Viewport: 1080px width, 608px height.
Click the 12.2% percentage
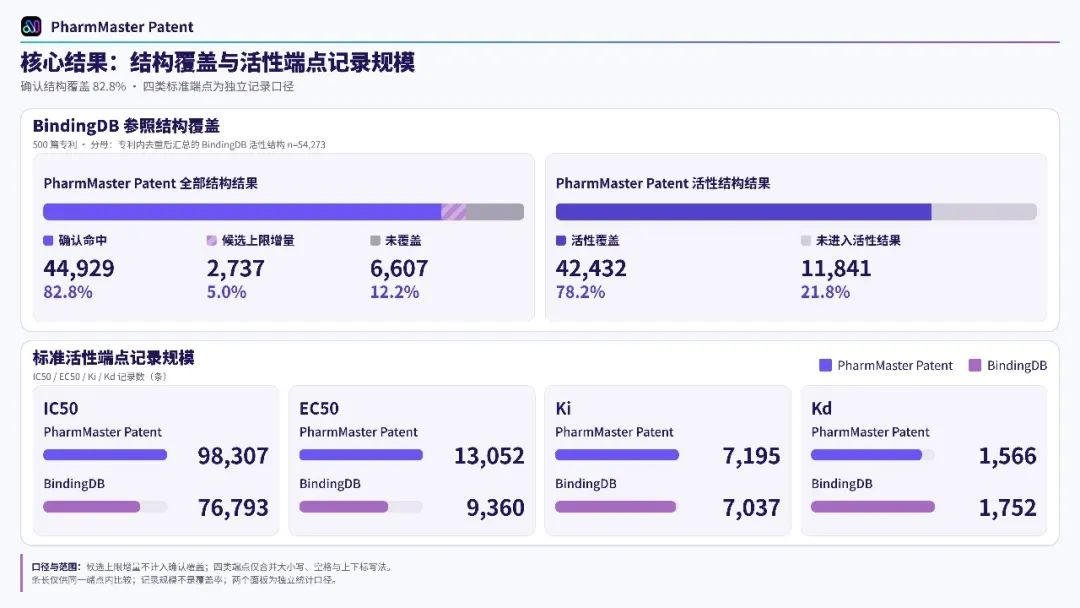[395, 292]
